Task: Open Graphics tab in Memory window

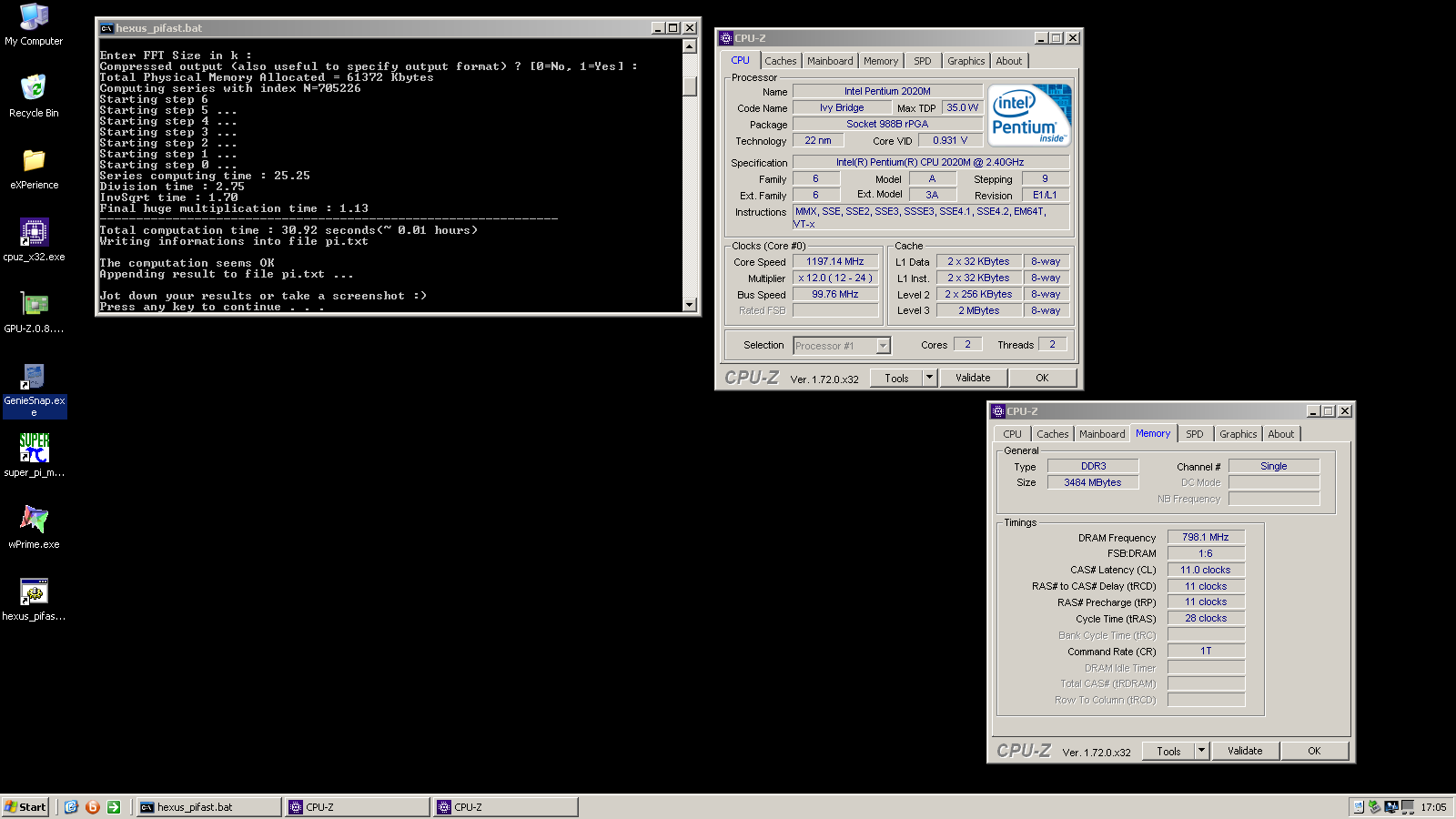Action: point(1239,434)
